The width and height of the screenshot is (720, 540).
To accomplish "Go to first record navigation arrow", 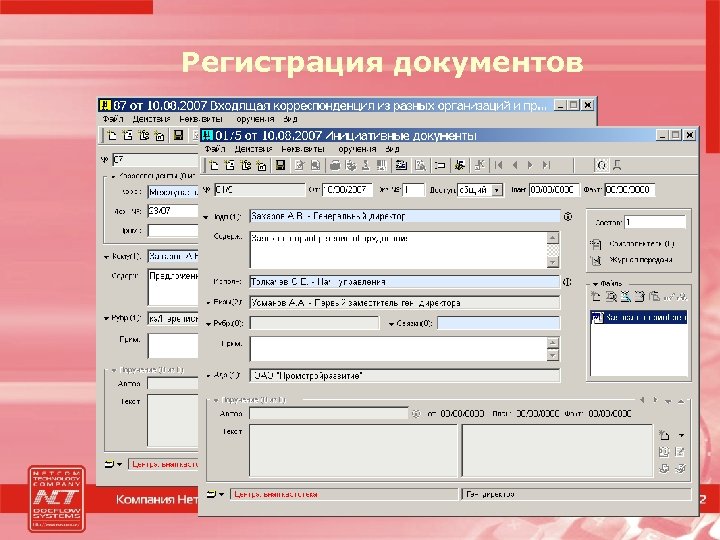I will pyautogui.click(x=499, y=165).
